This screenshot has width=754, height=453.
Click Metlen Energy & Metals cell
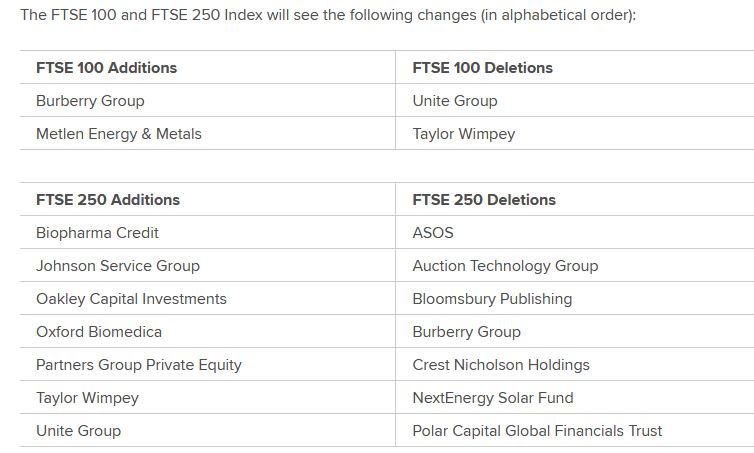pyautogui.click(x=118, y=134)
